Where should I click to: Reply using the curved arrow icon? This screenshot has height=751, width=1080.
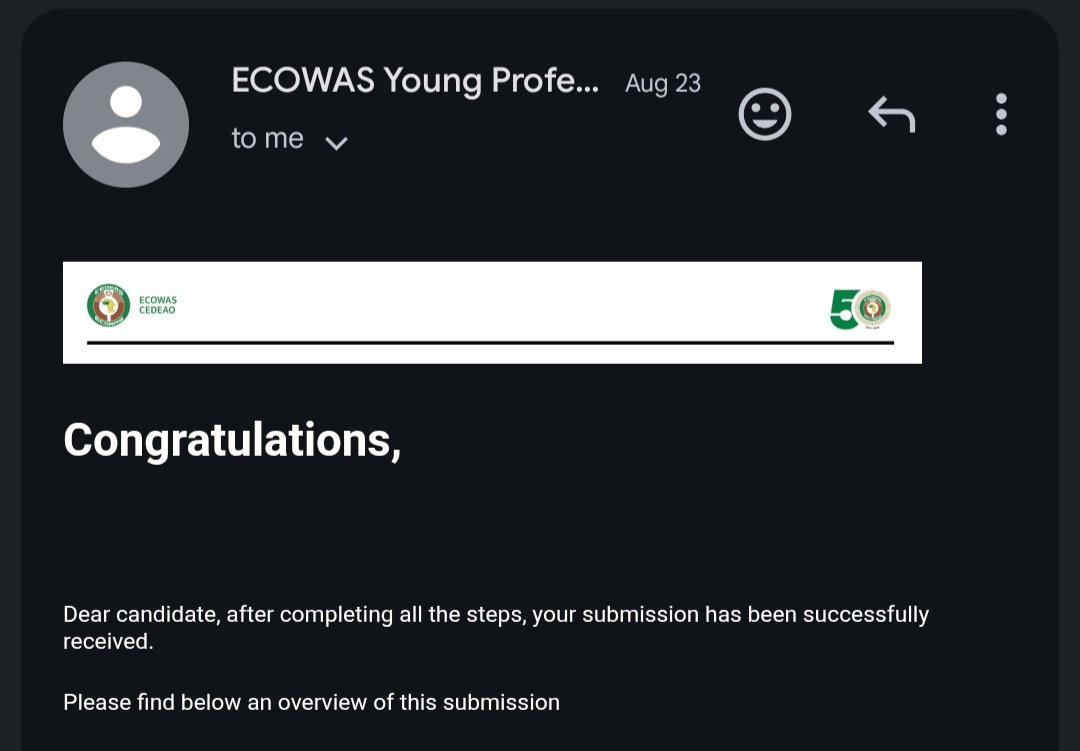point(892,114)
